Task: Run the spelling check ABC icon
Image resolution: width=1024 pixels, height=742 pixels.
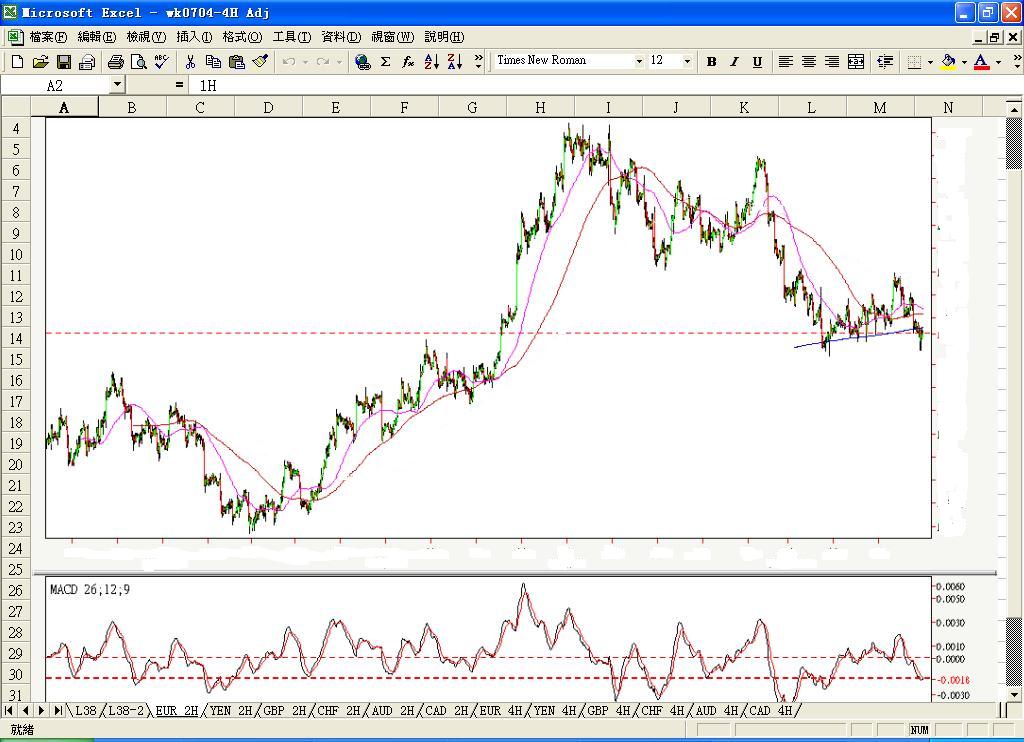Action: (161, 62)
